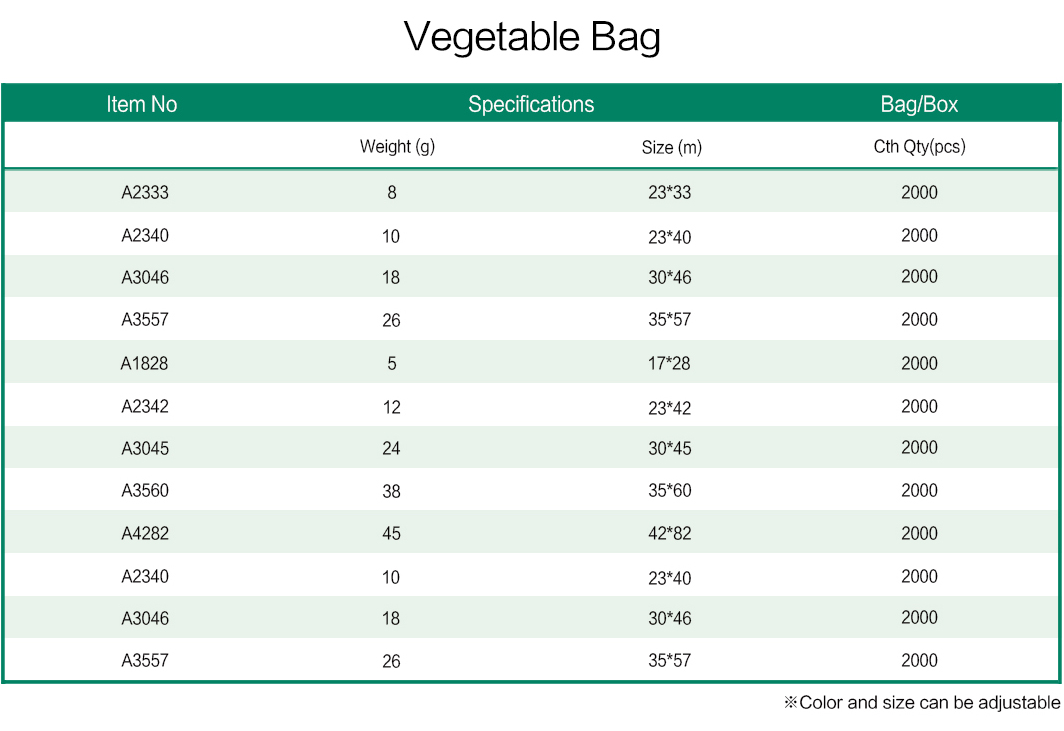Select the Specifications column header
This screenshot has width=1064, height=731.
pos(531,104)
